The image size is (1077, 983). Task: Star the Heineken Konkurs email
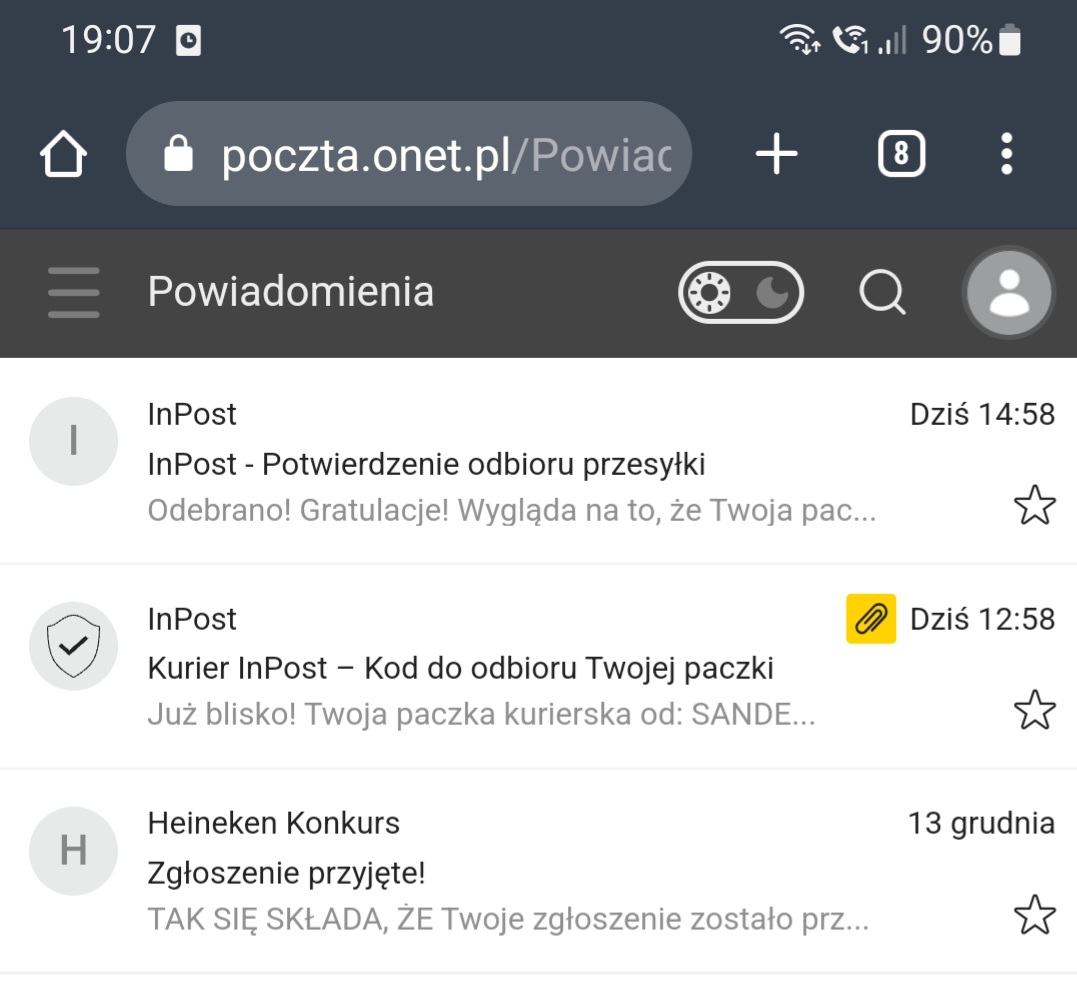coord(1034,915)
